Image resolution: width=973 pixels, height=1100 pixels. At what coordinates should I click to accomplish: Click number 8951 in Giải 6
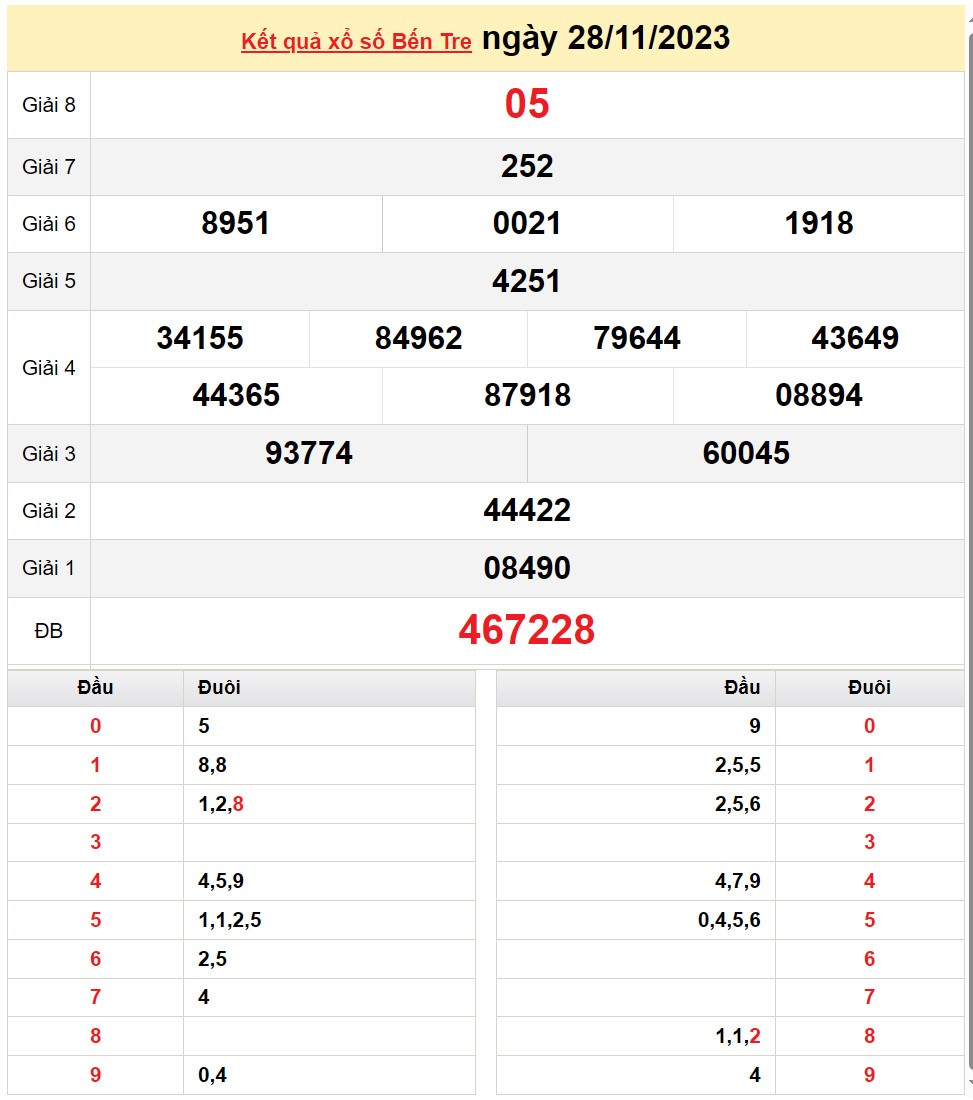(235, 224)
